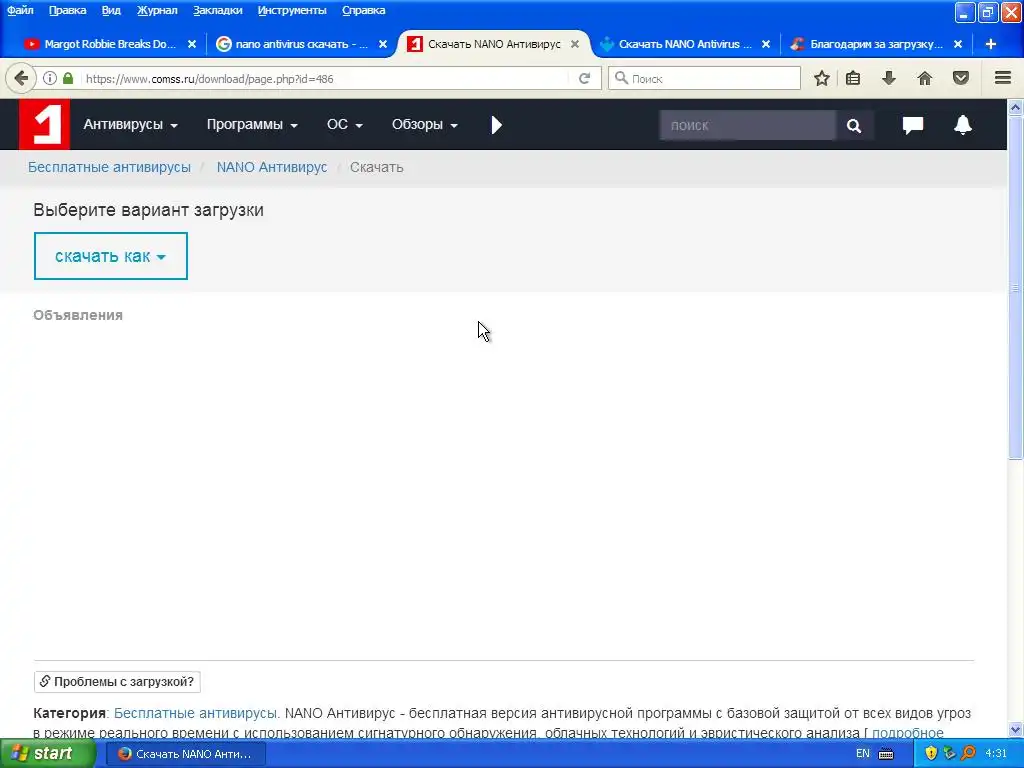Open the Справка menu
Viewport: 1024px width, 768px height.
[364, 10]
